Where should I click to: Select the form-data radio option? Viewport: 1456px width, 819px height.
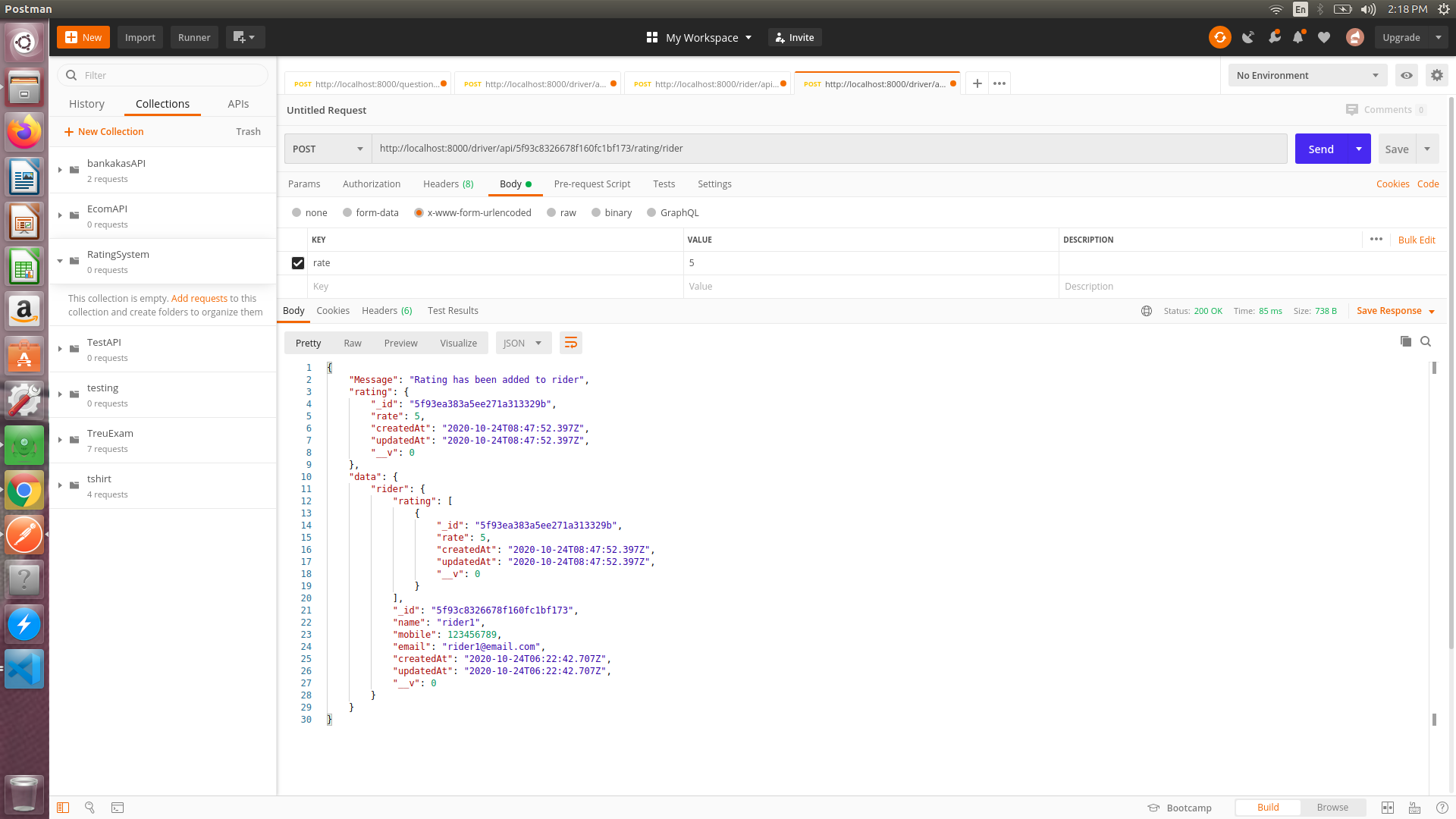[x=347, y=213]
